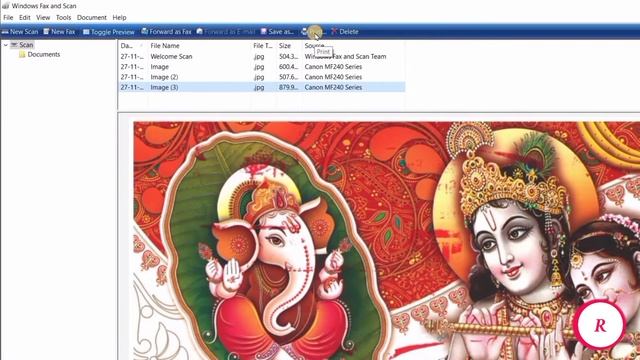Click the New Scan toolbar button
The image size is (640, 360).
click(x=20, y=31)
